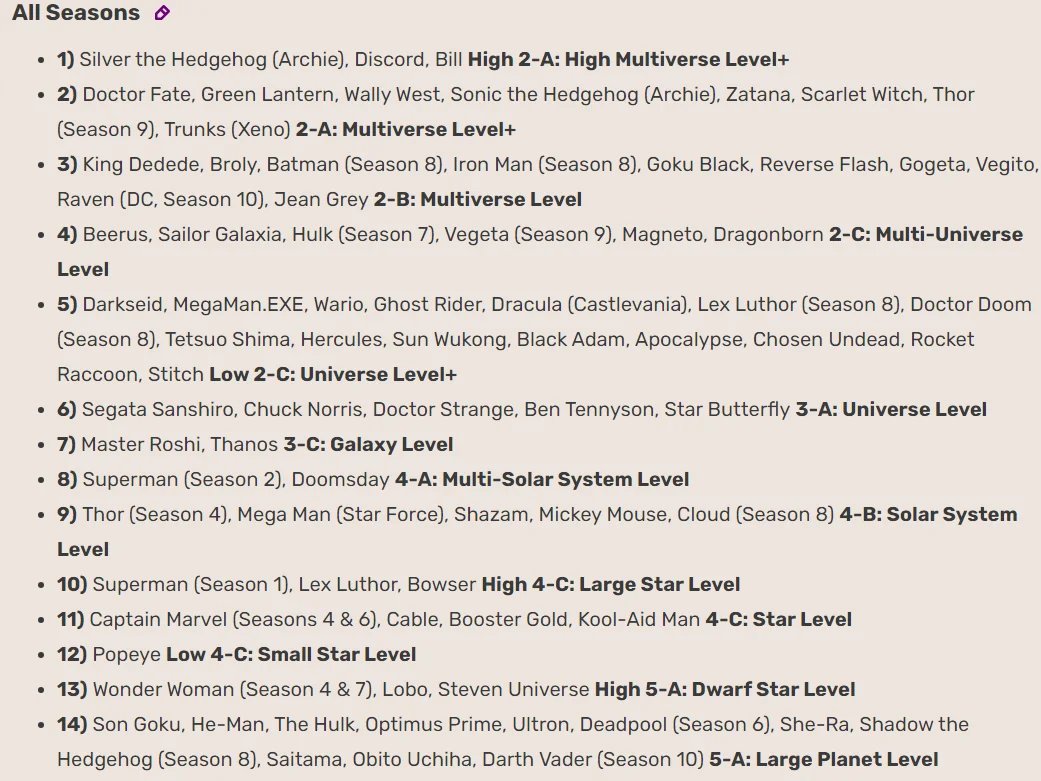Click "Kool-Aid Man" in row 11

[x=639, y=619]
